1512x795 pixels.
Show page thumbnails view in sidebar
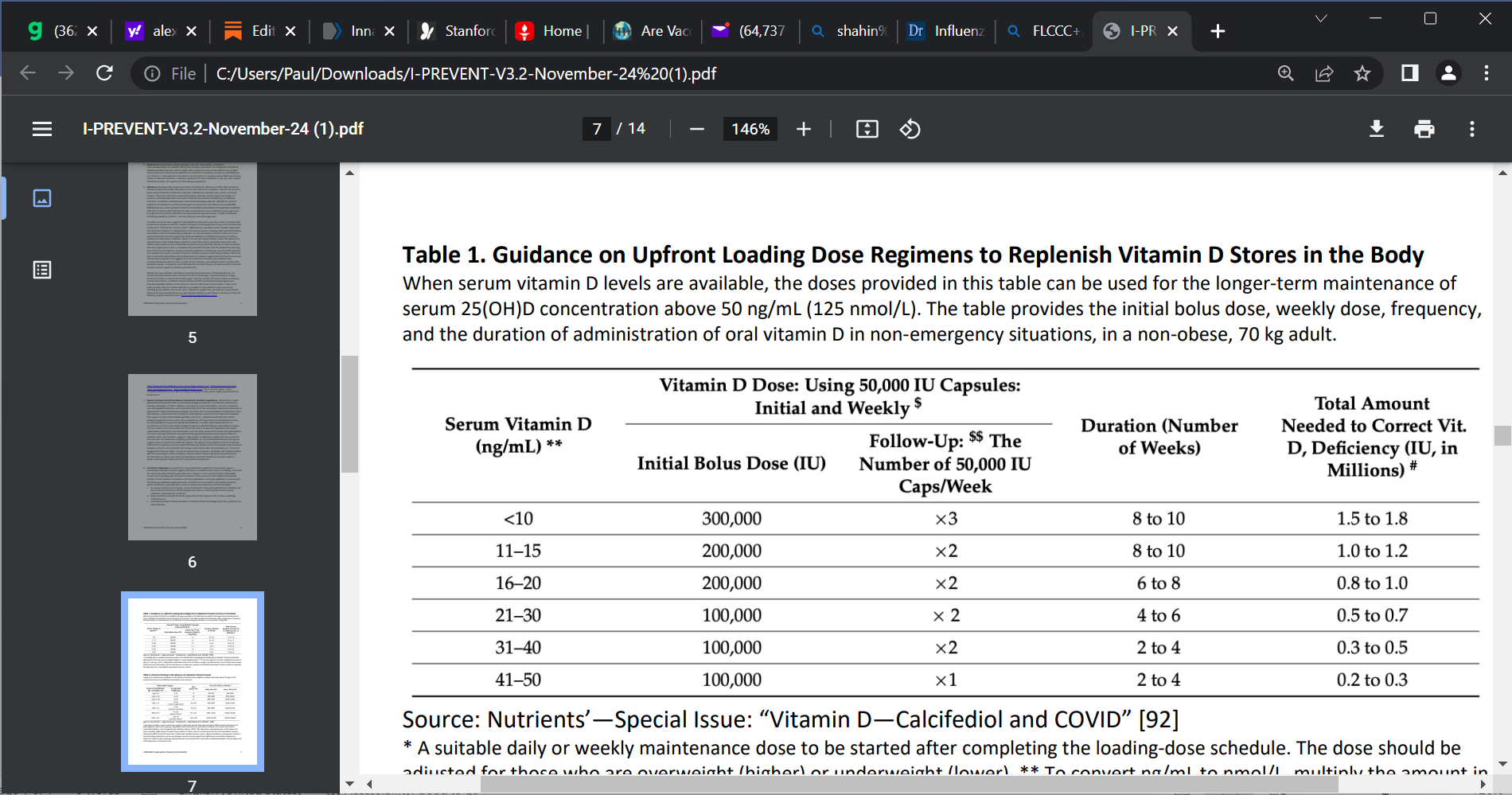coord(42,198)
